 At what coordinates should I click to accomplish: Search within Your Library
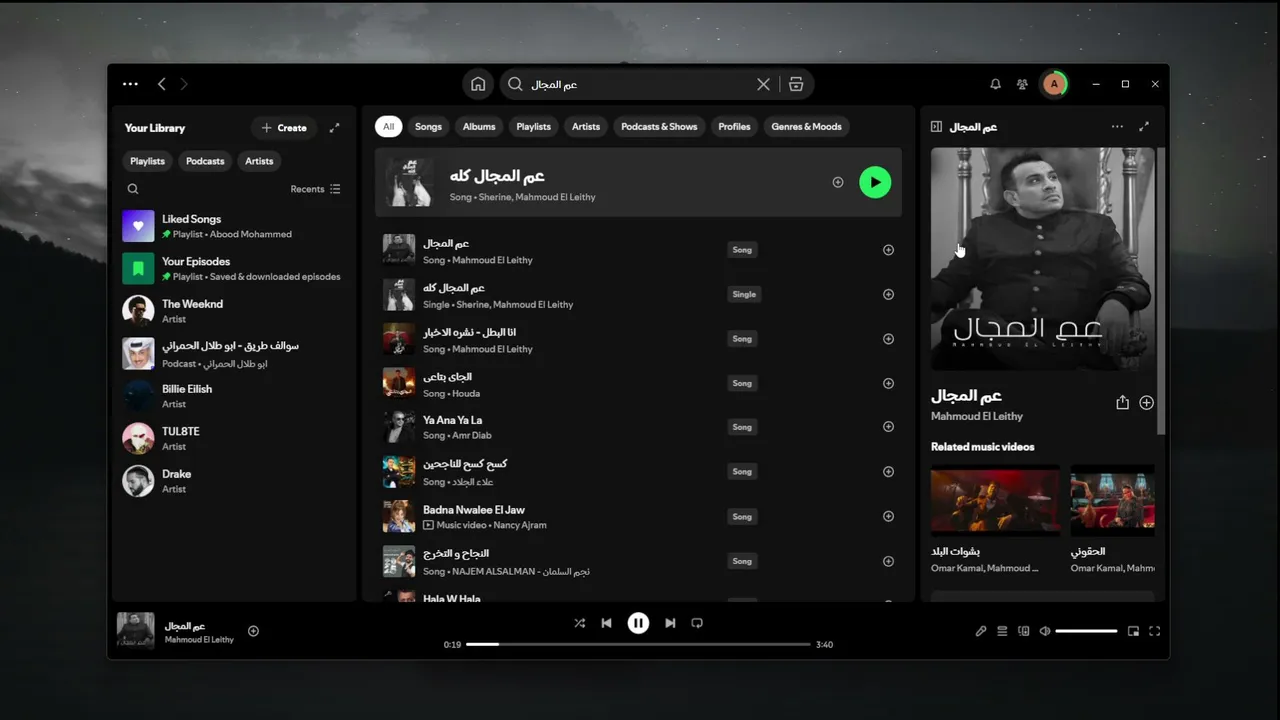point(133,189)
